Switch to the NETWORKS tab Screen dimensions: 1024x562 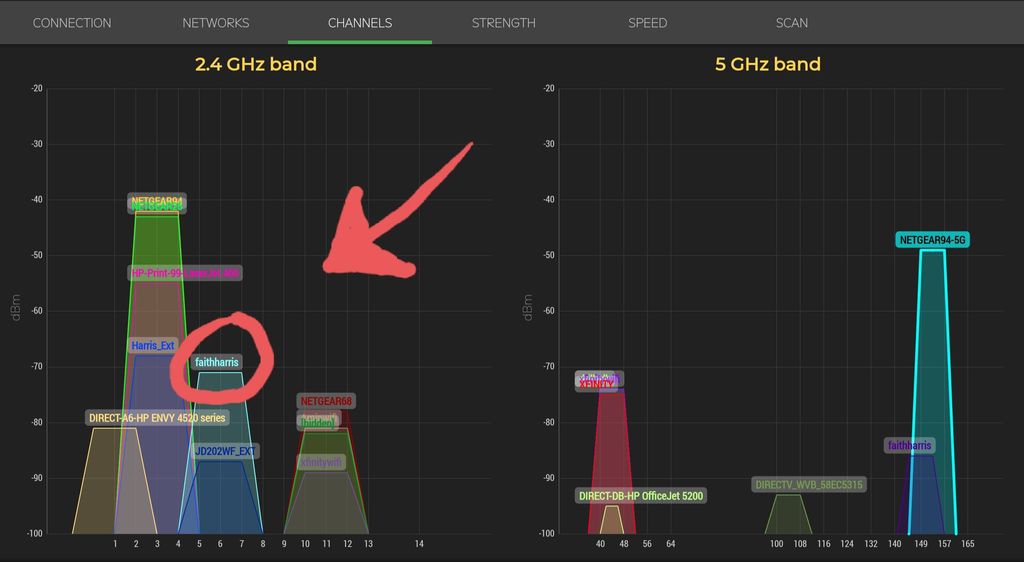[x=215, y=22]
